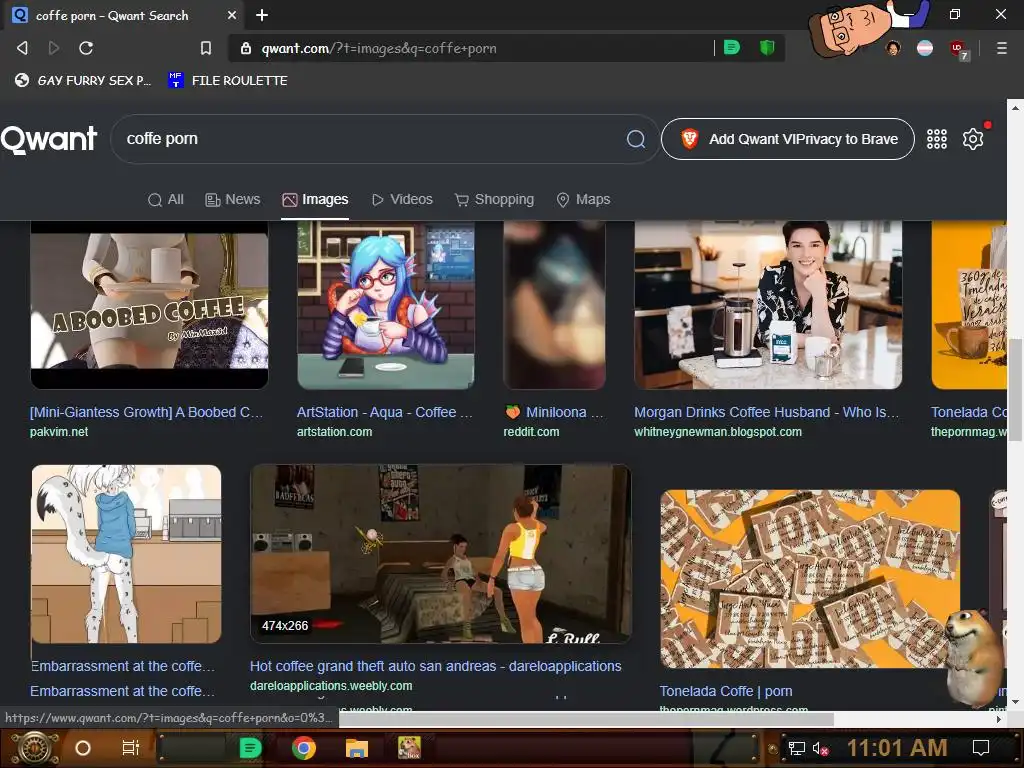Screen dimensions: 1024x768
Task: Open the FILE ROULETTE bookmark
Action: click(227, 80)
